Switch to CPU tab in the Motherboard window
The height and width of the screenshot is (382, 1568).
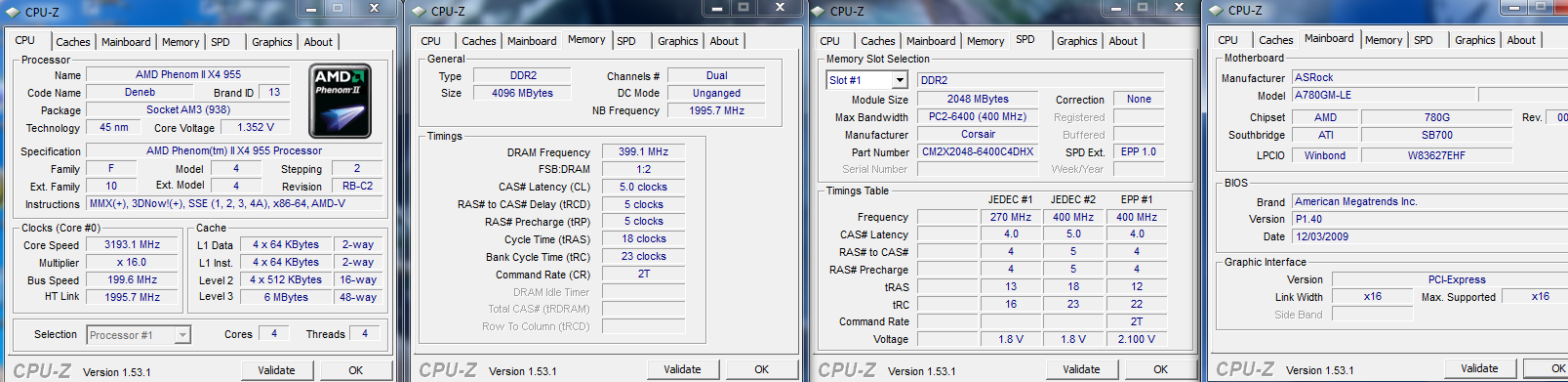pos(1228,40)
